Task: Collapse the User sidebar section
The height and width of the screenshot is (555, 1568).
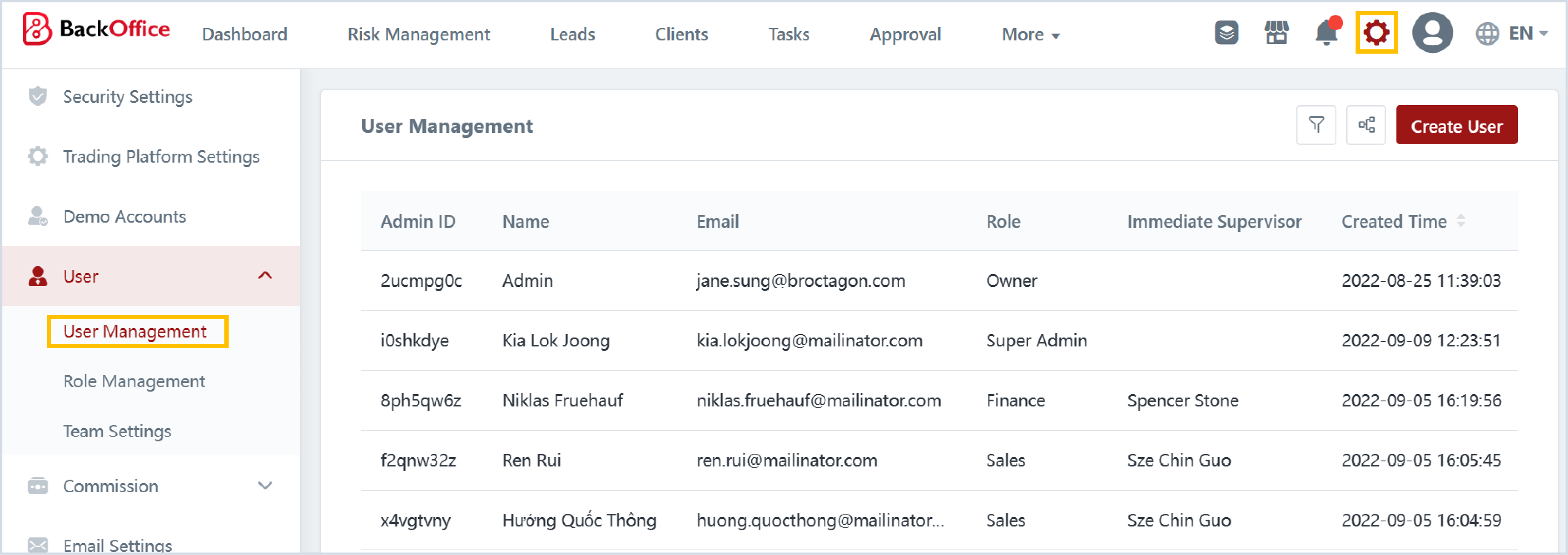Action: pos(265,276)
